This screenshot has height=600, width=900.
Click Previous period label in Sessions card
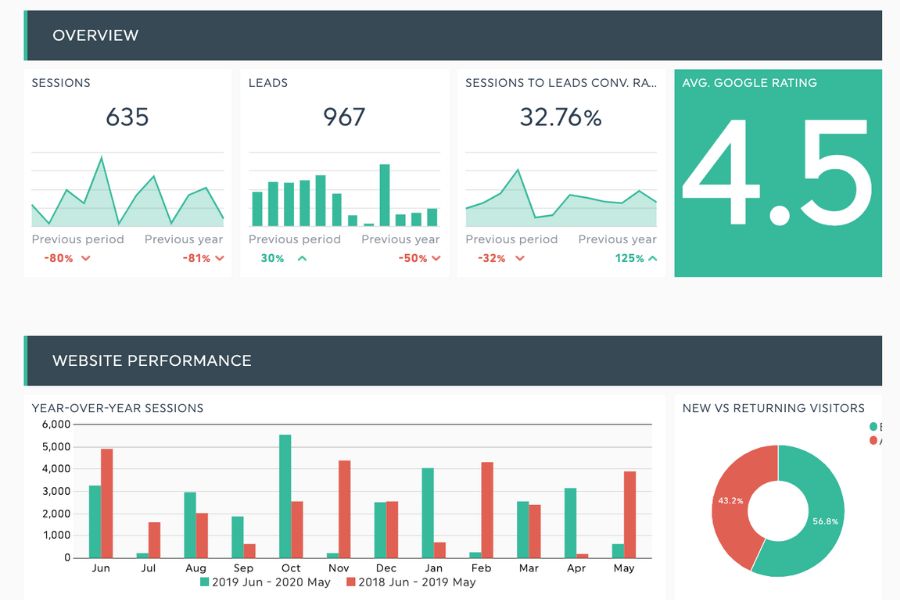tap(78, 239)
